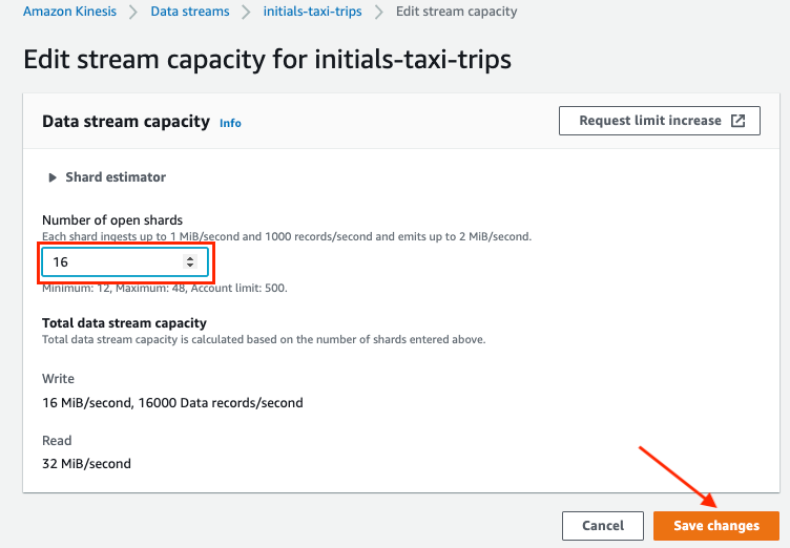This screenshot has width=790, height=548.
Task: Go to the Data streams breadcrumb
Action: pos(190,12)
